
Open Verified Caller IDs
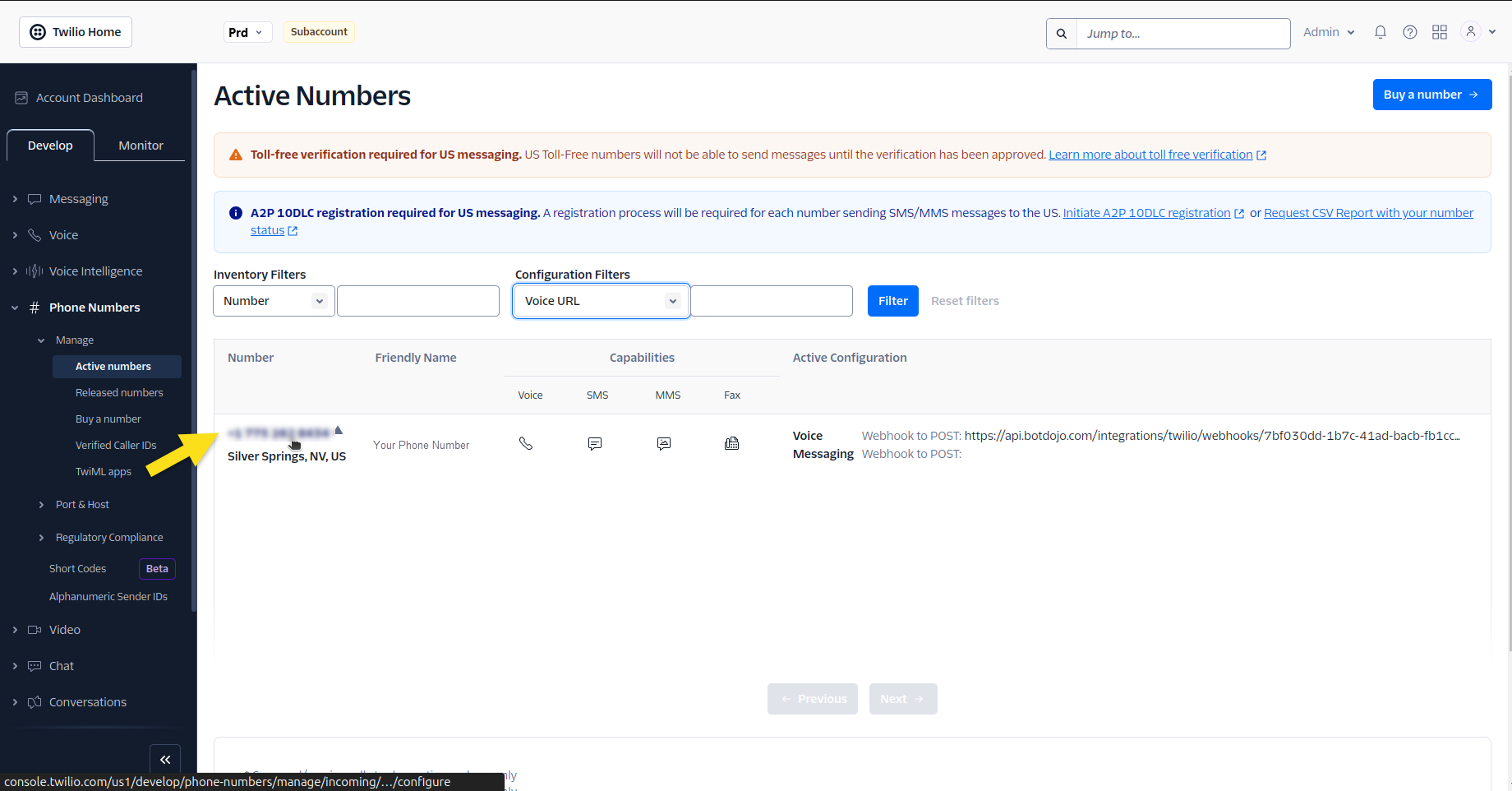point(116,446)
